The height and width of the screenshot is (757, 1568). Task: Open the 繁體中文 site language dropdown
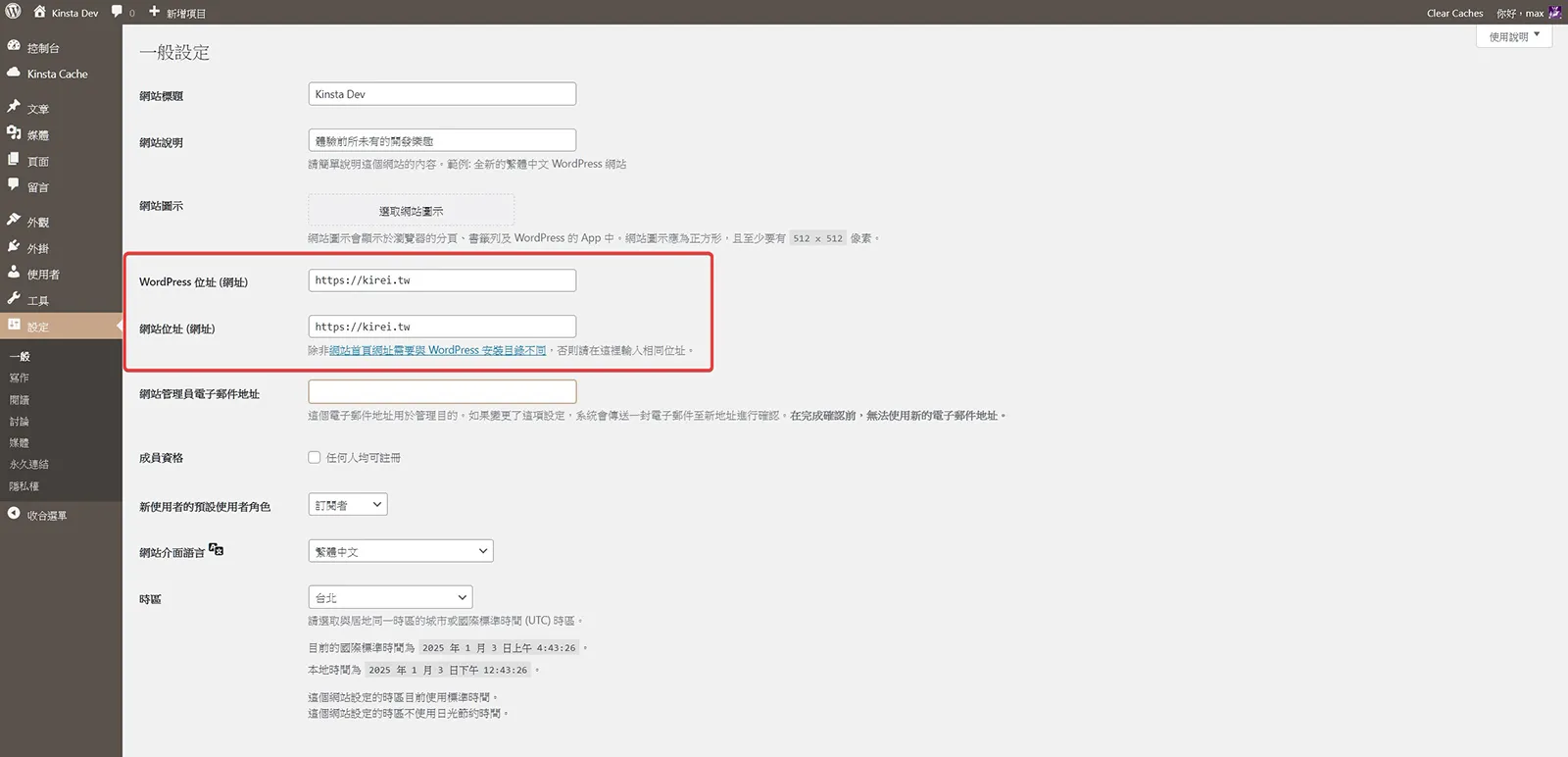(x=401, y=551)
